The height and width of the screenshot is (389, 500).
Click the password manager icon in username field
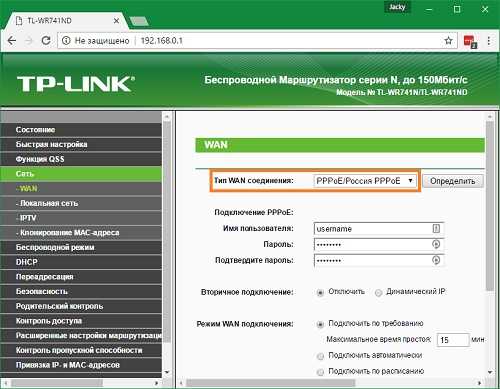pyautogui.click(x=436, y=229)
